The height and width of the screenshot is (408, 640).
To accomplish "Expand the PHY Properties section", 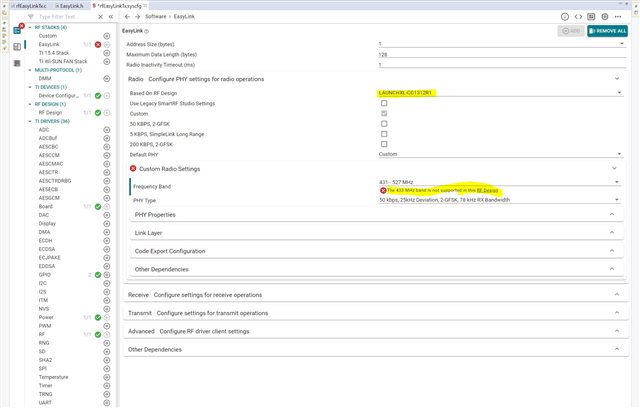I will [x=155, y=215].
